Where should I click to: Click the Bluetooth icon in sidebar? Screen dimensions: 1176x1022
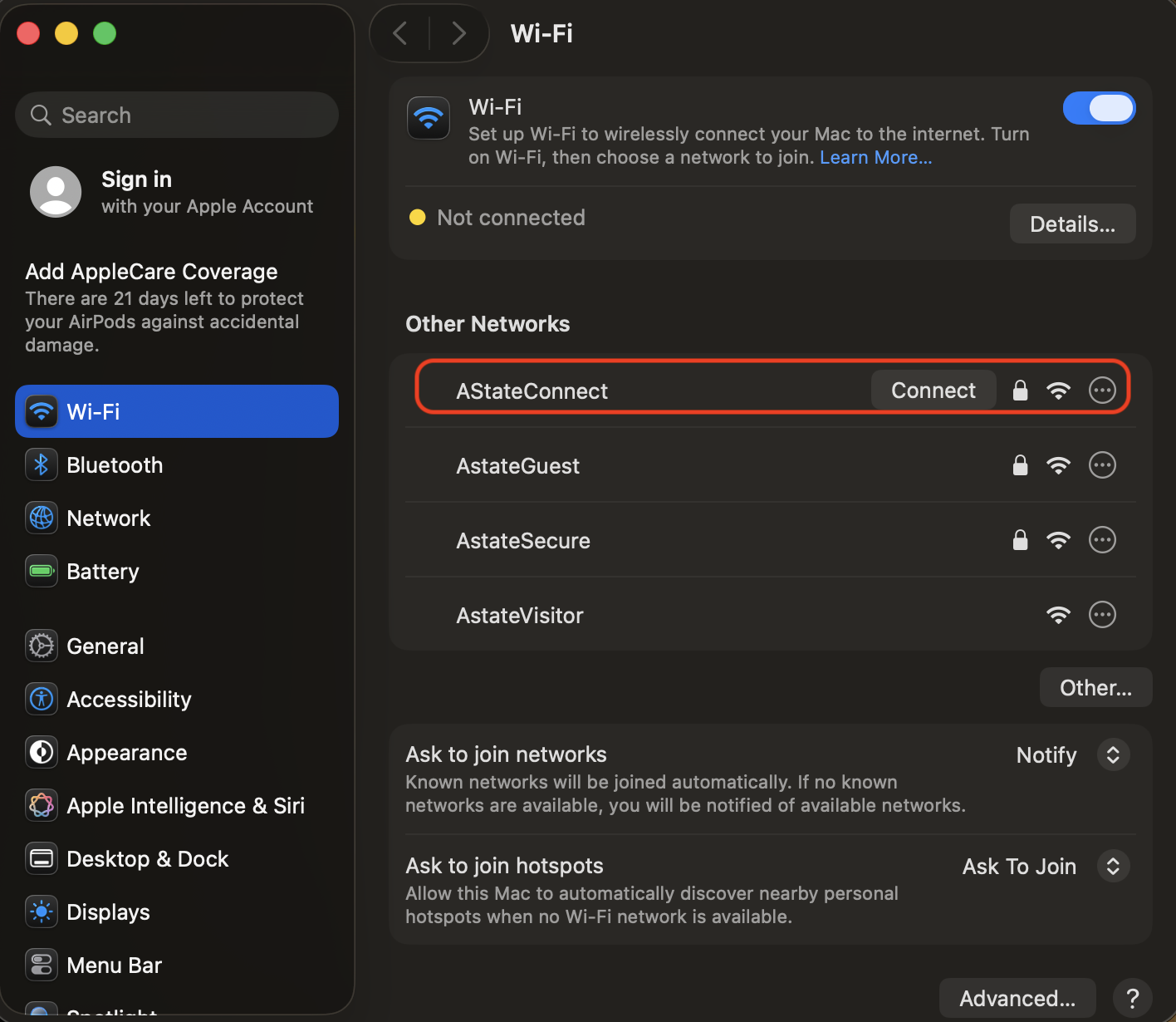(x=42, y=465)
